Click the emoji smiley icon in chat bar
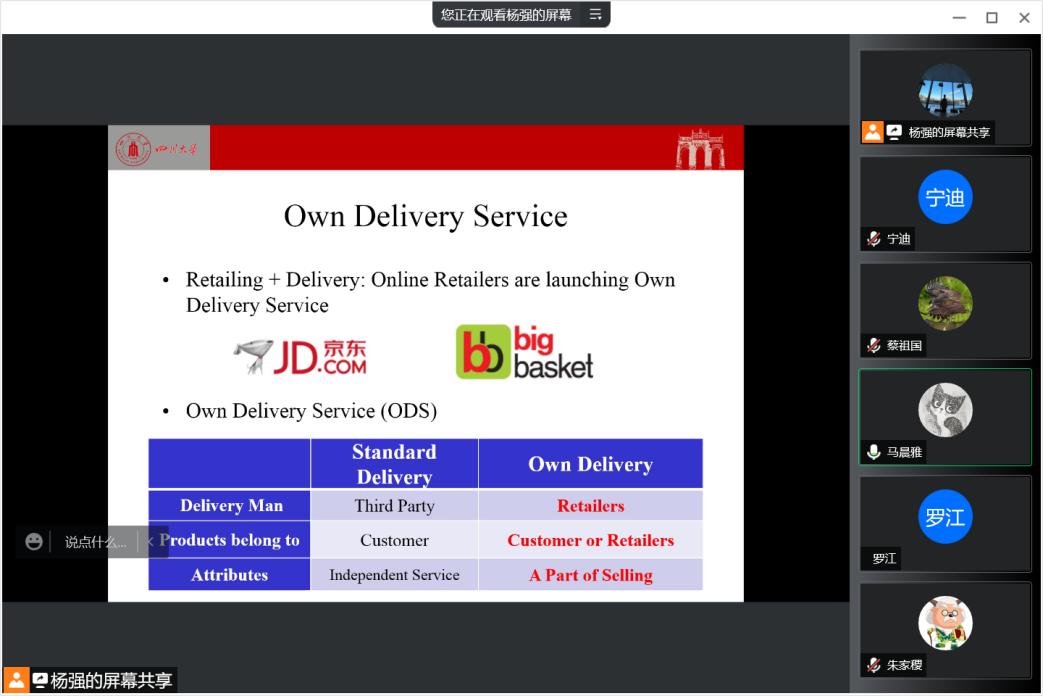This screenshot has height=696, width=1043. point(34,541)
